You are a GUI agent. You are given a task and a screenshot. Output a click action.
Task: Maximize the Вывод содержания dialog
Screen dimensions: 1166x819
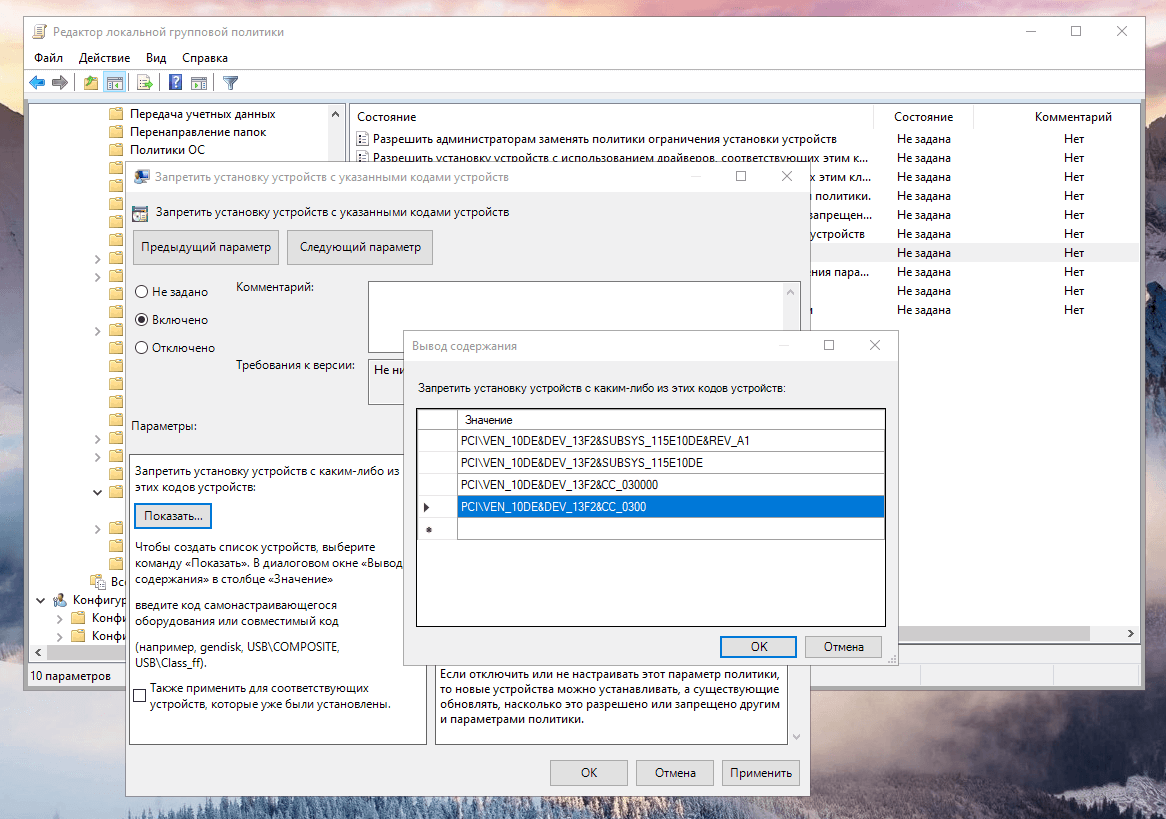click(x=829, y=345)
